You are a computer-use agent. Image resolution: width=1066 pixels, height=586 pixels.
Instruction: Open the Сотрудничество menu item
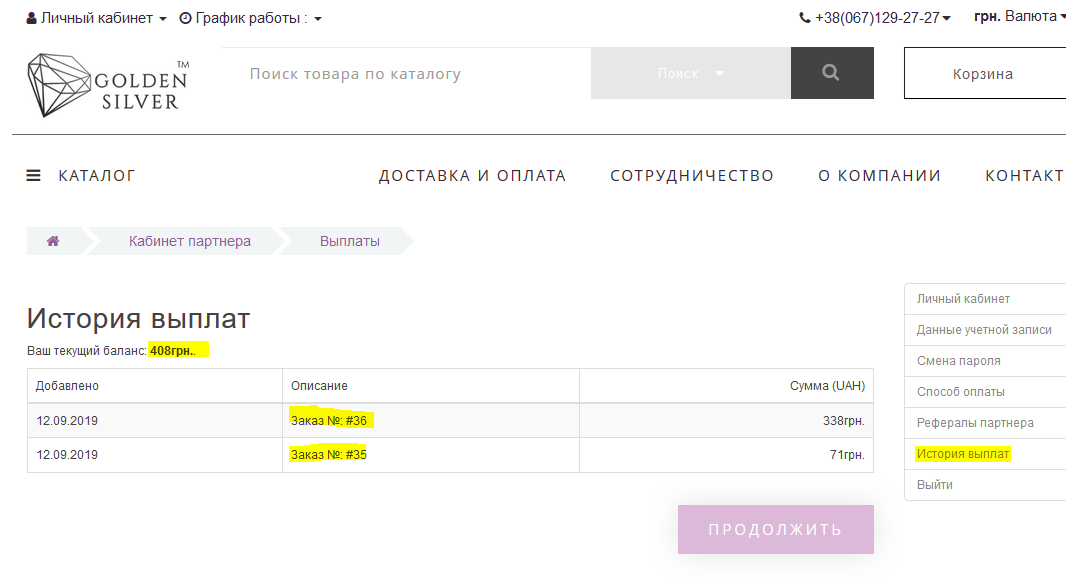point(692,176)
